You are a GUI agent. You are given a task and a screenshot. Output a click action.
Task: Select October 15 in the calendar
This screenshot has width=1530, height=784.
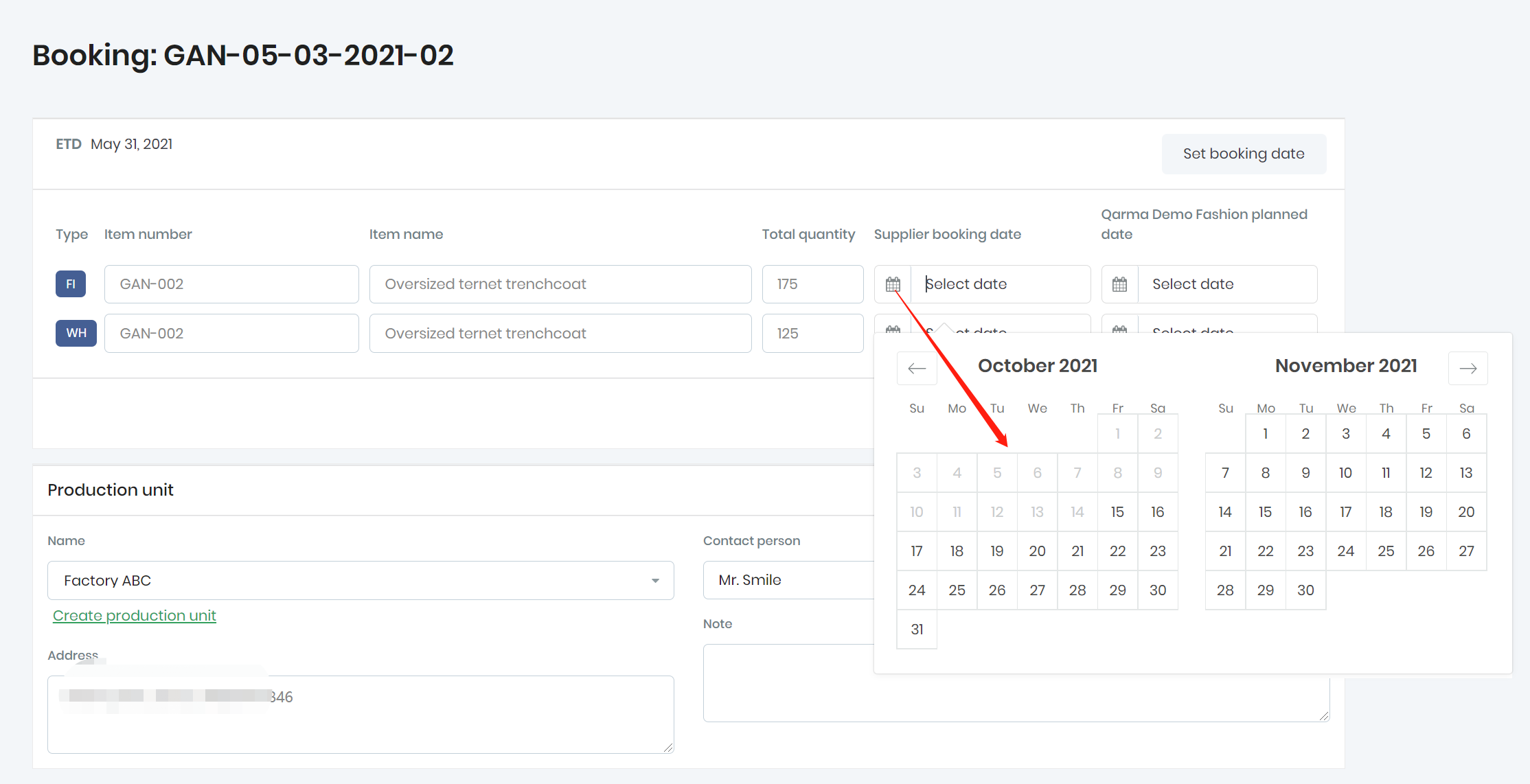(1117, 512)
